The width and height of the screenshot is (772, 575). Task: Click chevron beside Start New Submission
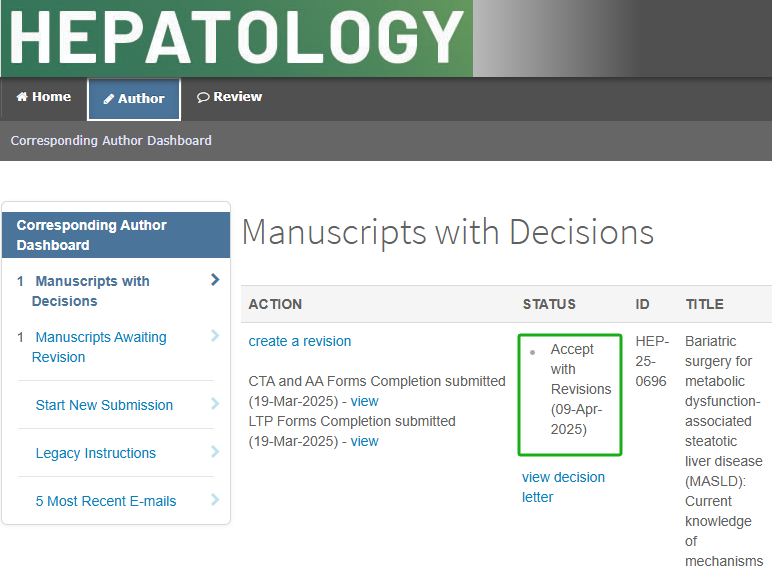tap(215, 404)
